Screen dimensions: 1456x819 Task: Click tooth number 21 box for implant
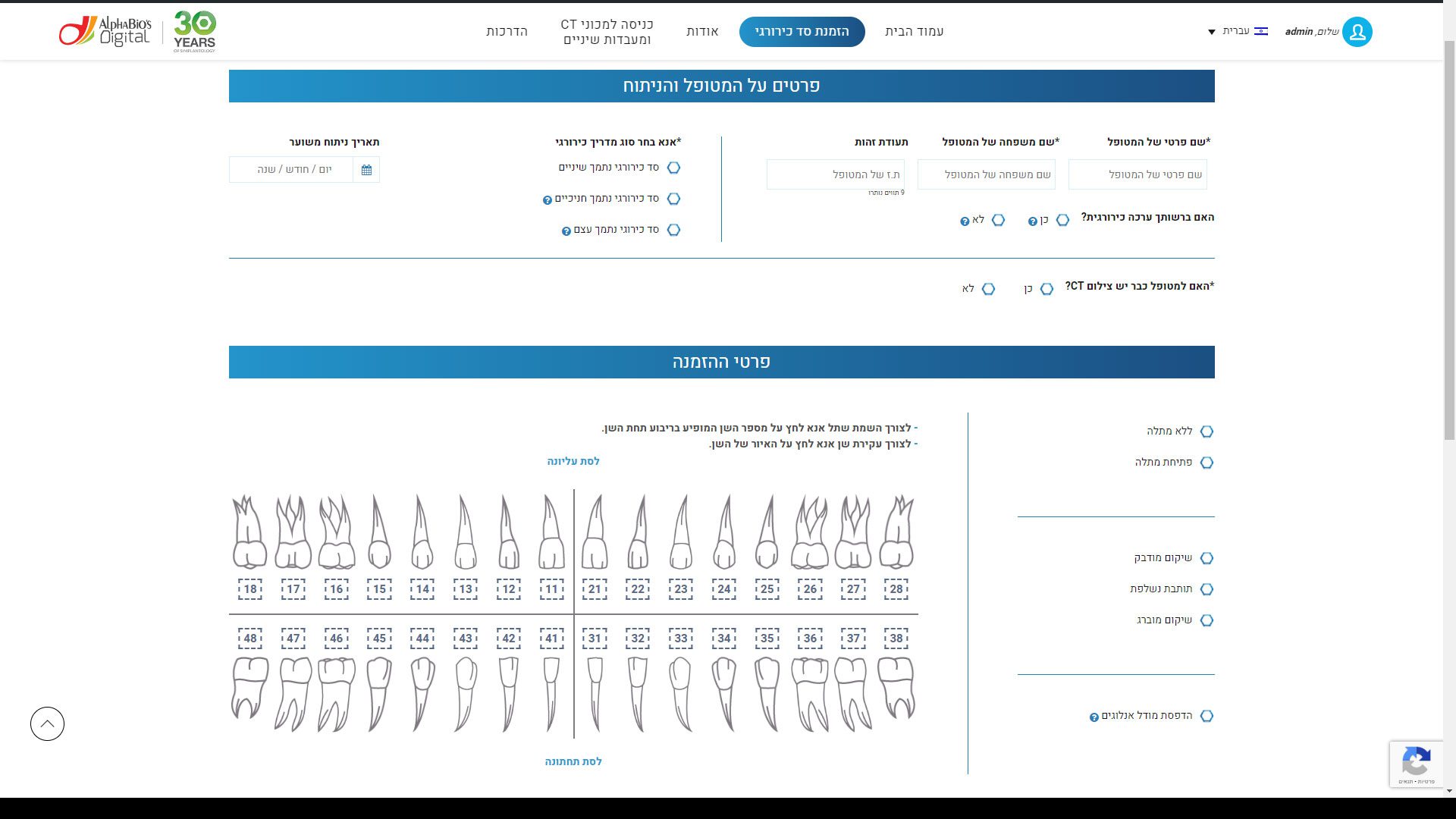point(595,589)
